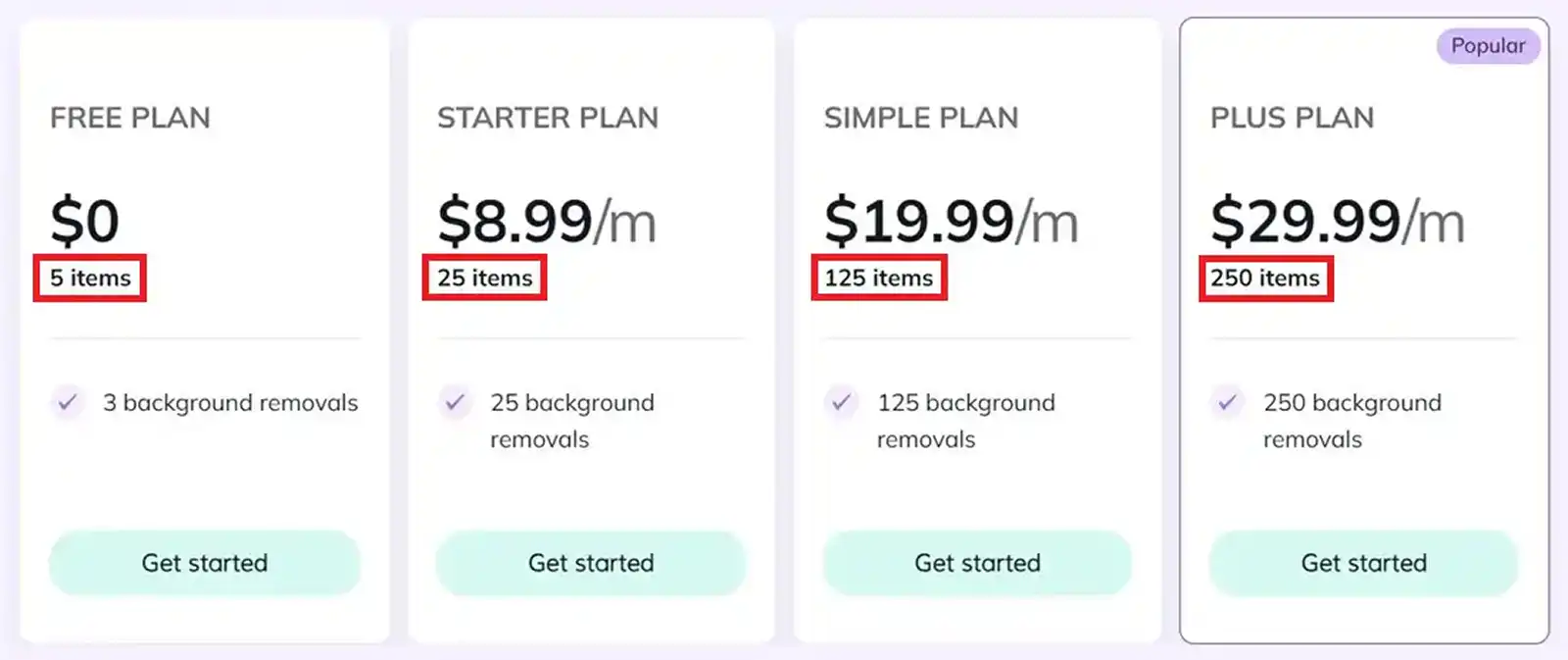Screen dimensions: 1568x660
Task: Click the checkmark beside 3 background removals
Action: pyautogui.click(x=67, y=403)
